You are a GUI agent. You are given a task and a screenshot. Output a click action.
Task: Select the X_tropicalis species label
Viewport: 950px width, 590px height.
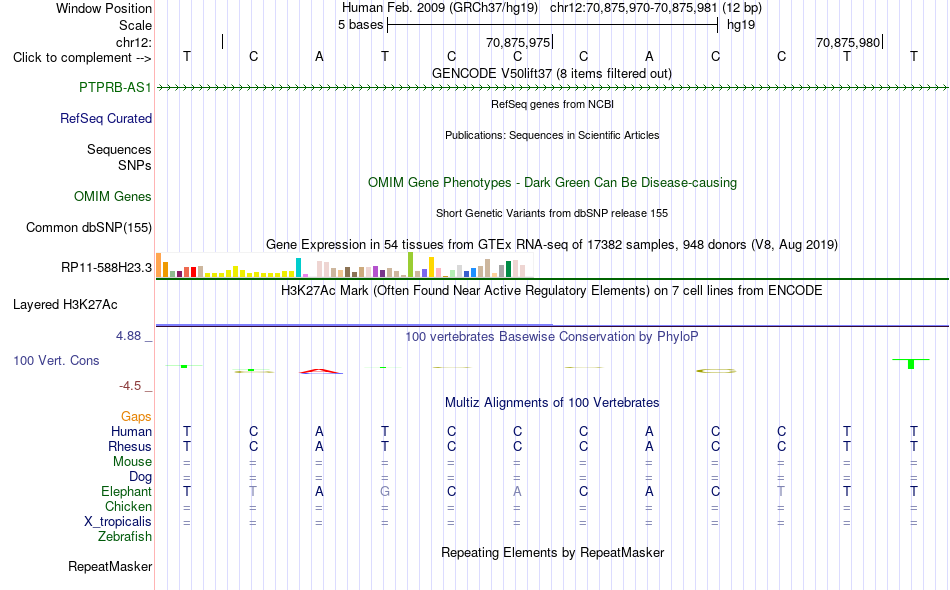point(118,522)
